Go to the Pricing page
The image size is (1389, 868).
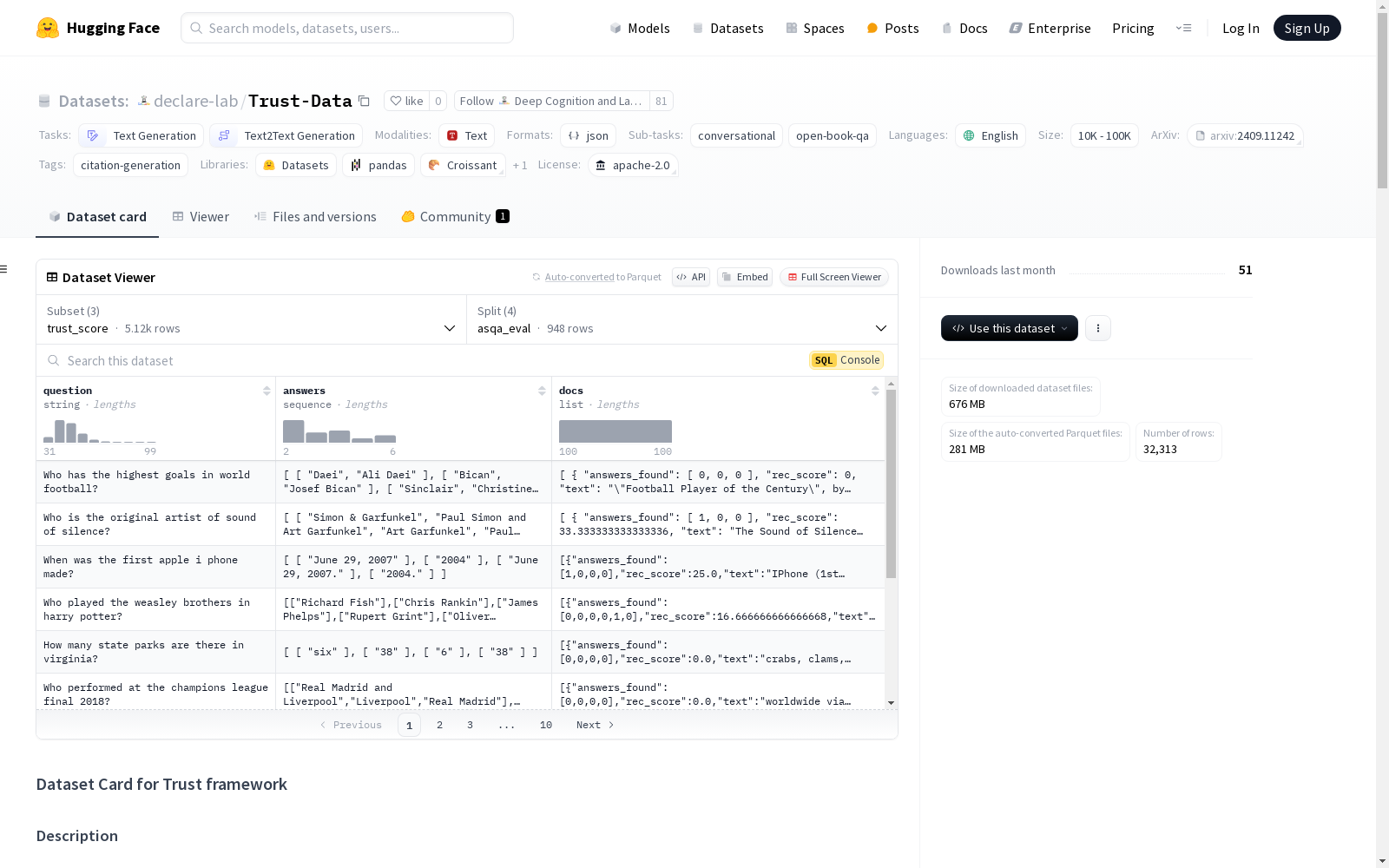[x=1133, y=28]
